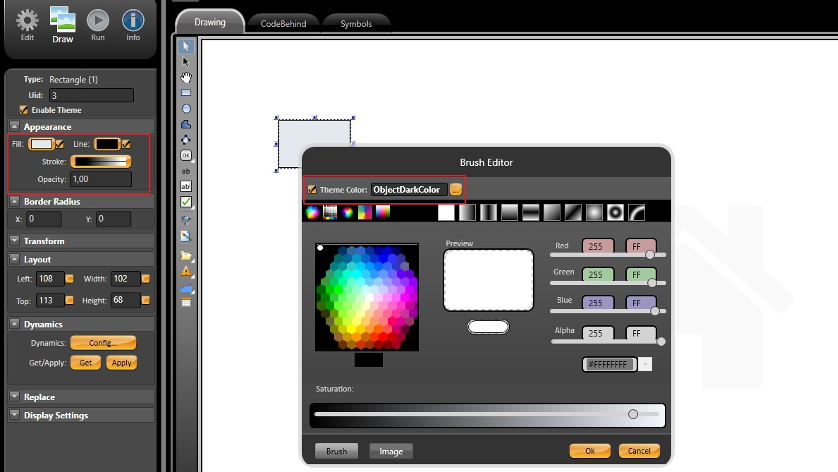Select the rectangle drawing tool
Screen dimensions: 838x472
tap(186, 92)
